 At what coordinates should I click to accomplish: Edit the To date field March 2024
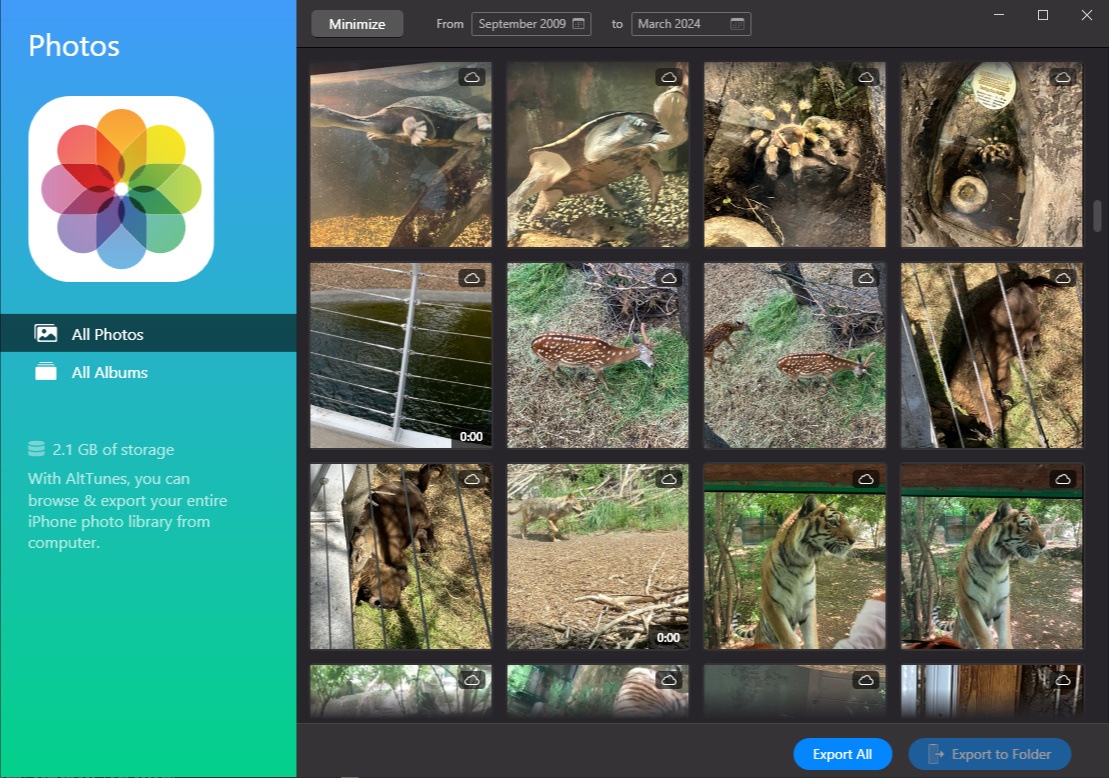(x=690, y=24)
